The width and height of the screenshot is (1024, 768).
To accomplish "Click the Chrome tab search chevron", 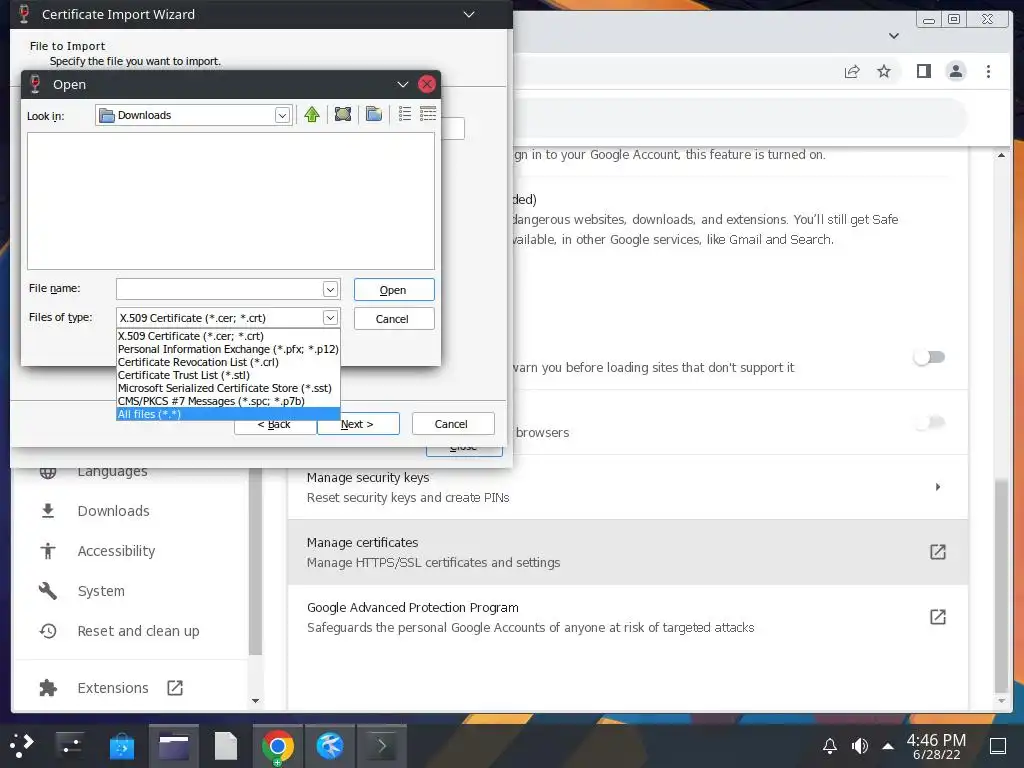I will pyautogui.click(x=894, y=36).
